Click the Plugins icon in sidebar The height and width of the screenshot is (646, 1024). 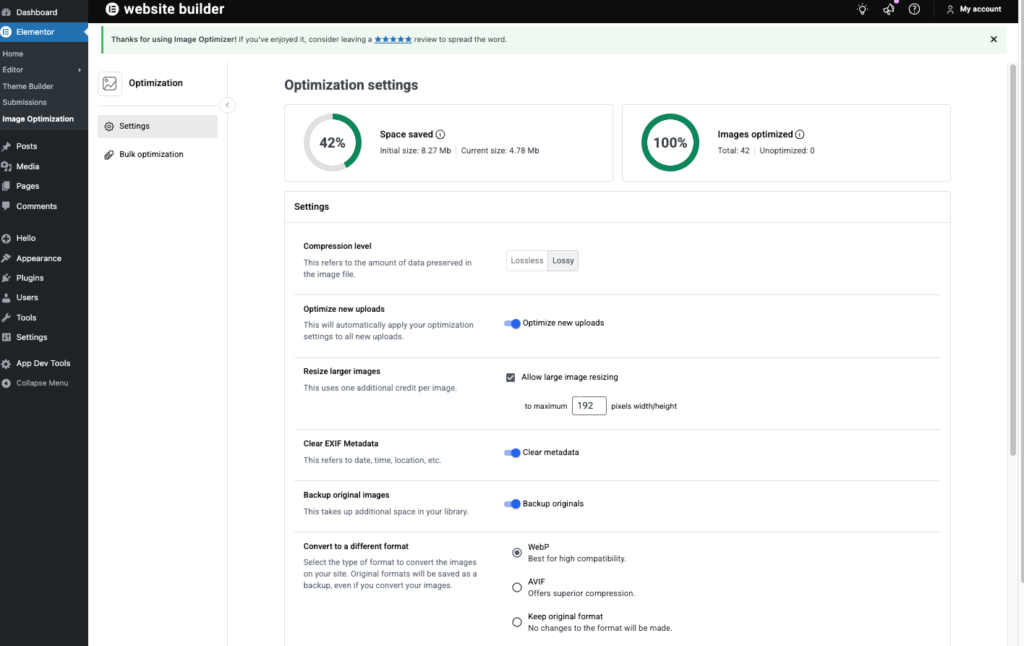click(x=7, y=278)
